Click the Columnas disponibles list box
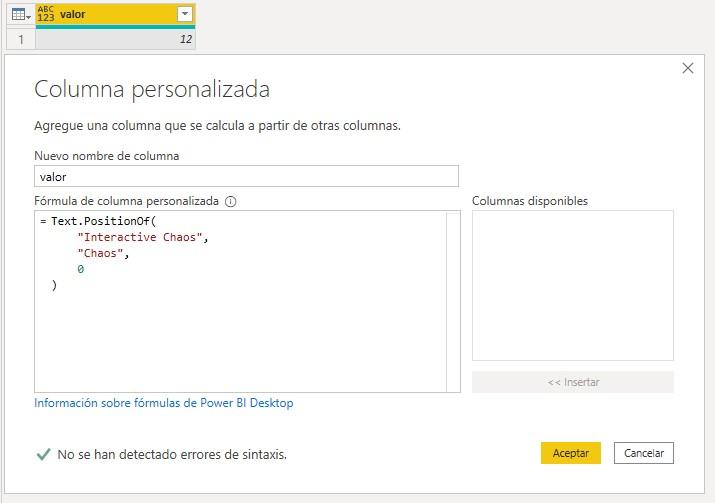 pos(573,285)
